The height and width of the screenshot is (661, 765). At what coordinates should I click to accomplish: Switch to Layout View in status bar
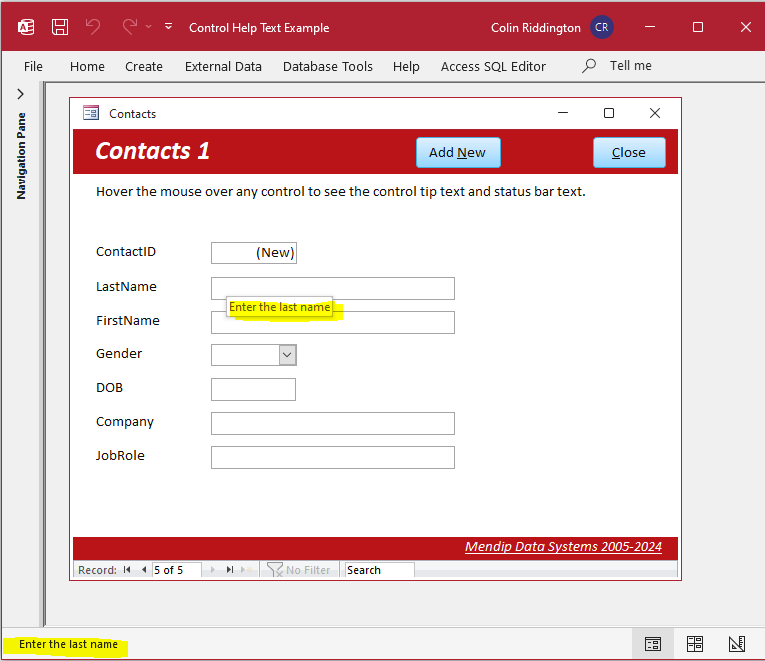tap(695, 644)
